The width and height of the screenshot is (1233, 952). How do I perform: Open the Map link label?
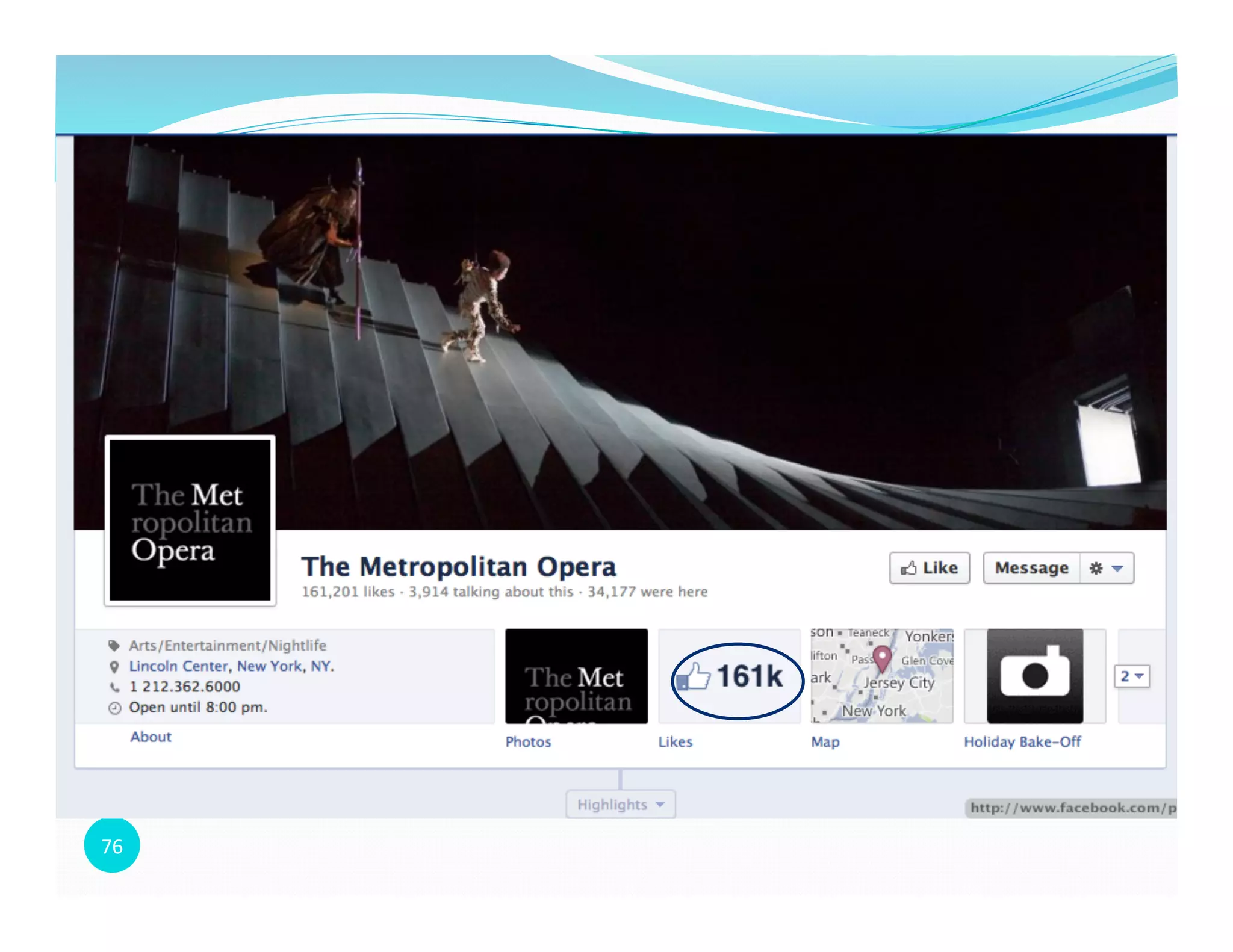click(x=825, y=742)
